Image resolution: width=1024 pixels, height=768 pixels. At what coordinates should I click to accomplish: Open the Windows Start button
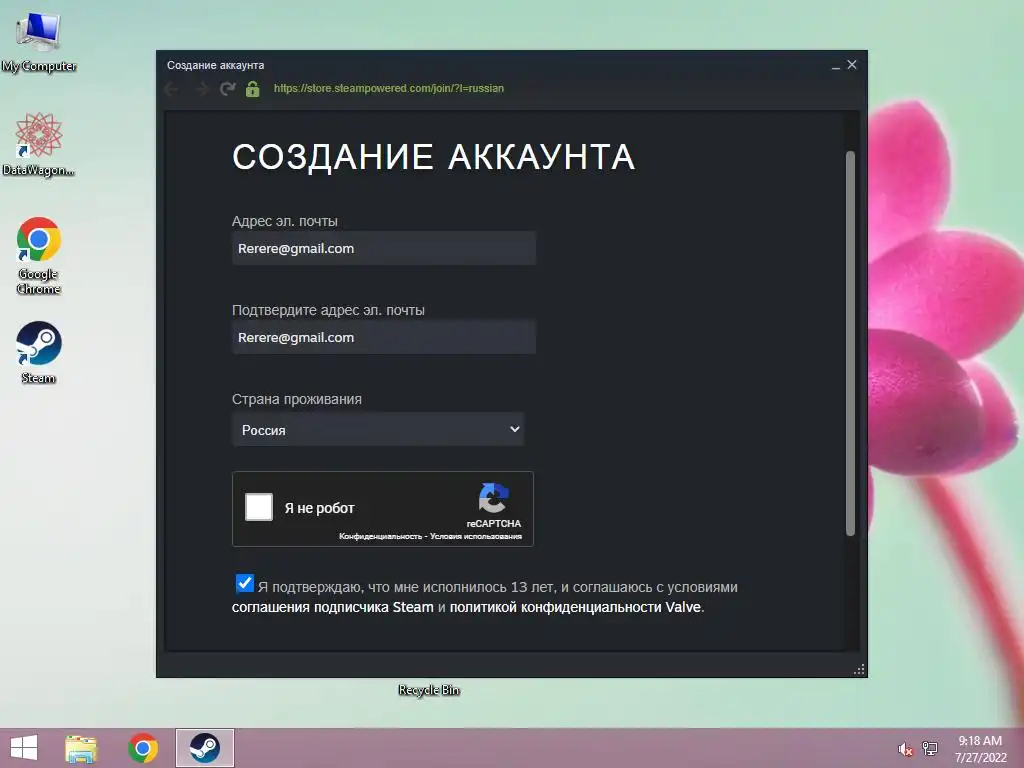tap(24, 748)
